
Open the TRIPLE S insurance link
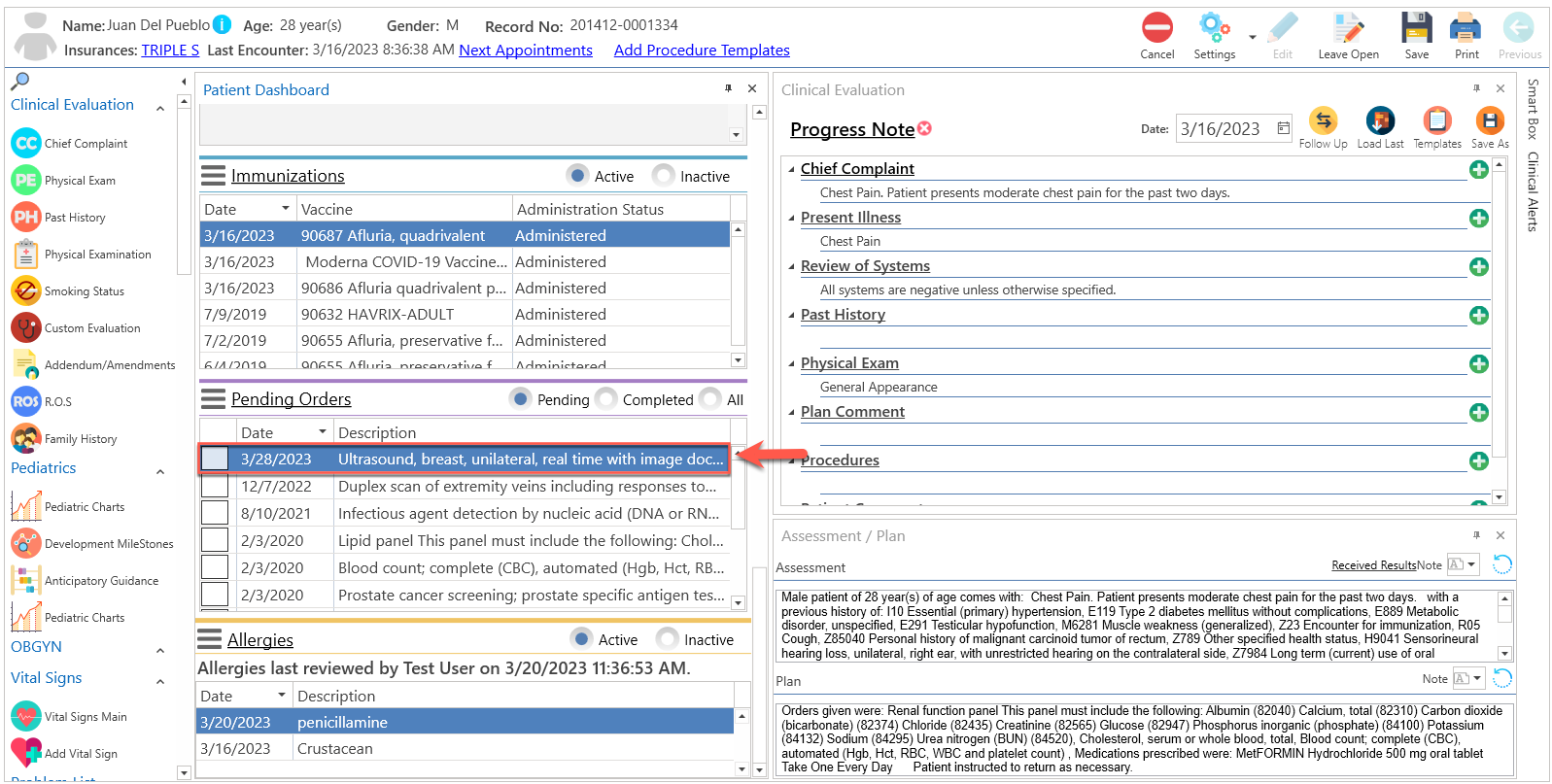coord(170,51)
